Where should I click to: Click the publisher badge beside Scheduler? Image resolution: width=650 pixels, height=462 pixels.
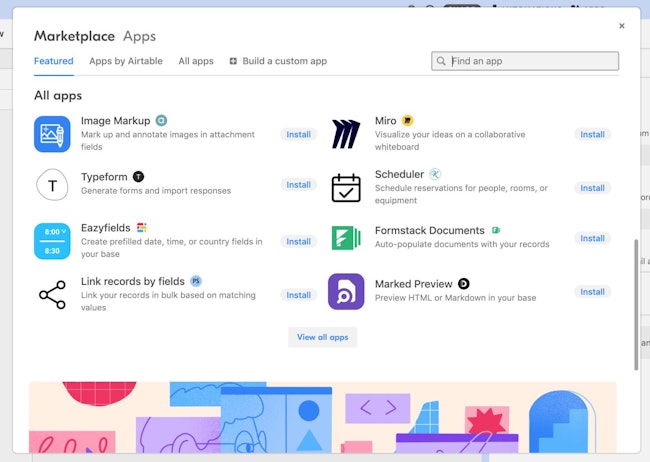(x=435, y=174)
